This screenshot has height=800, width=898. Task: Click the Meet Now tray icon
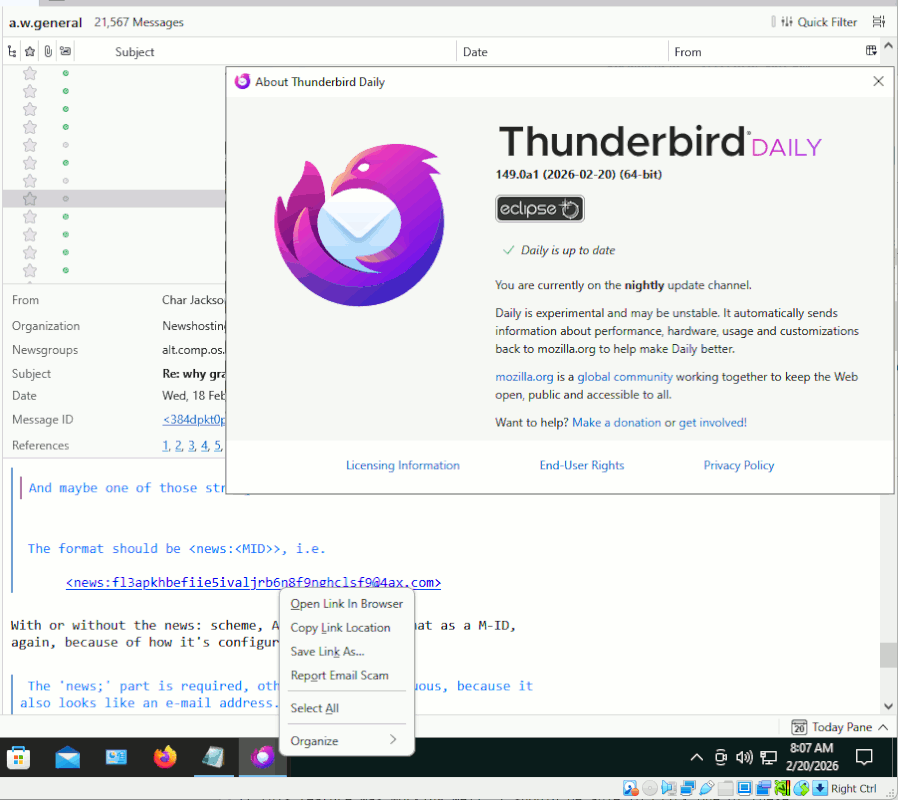[720, 758]
